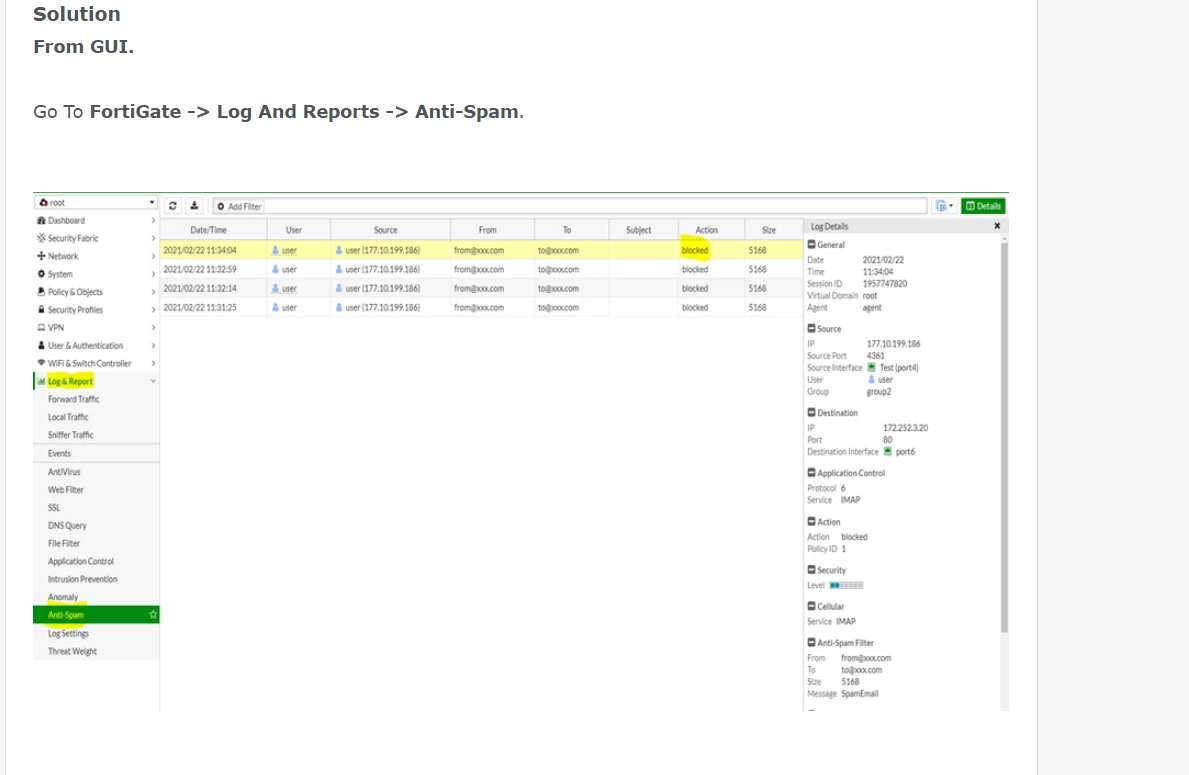
Task: Click the WiFi & Switch Controller icon
Action: 41,363
